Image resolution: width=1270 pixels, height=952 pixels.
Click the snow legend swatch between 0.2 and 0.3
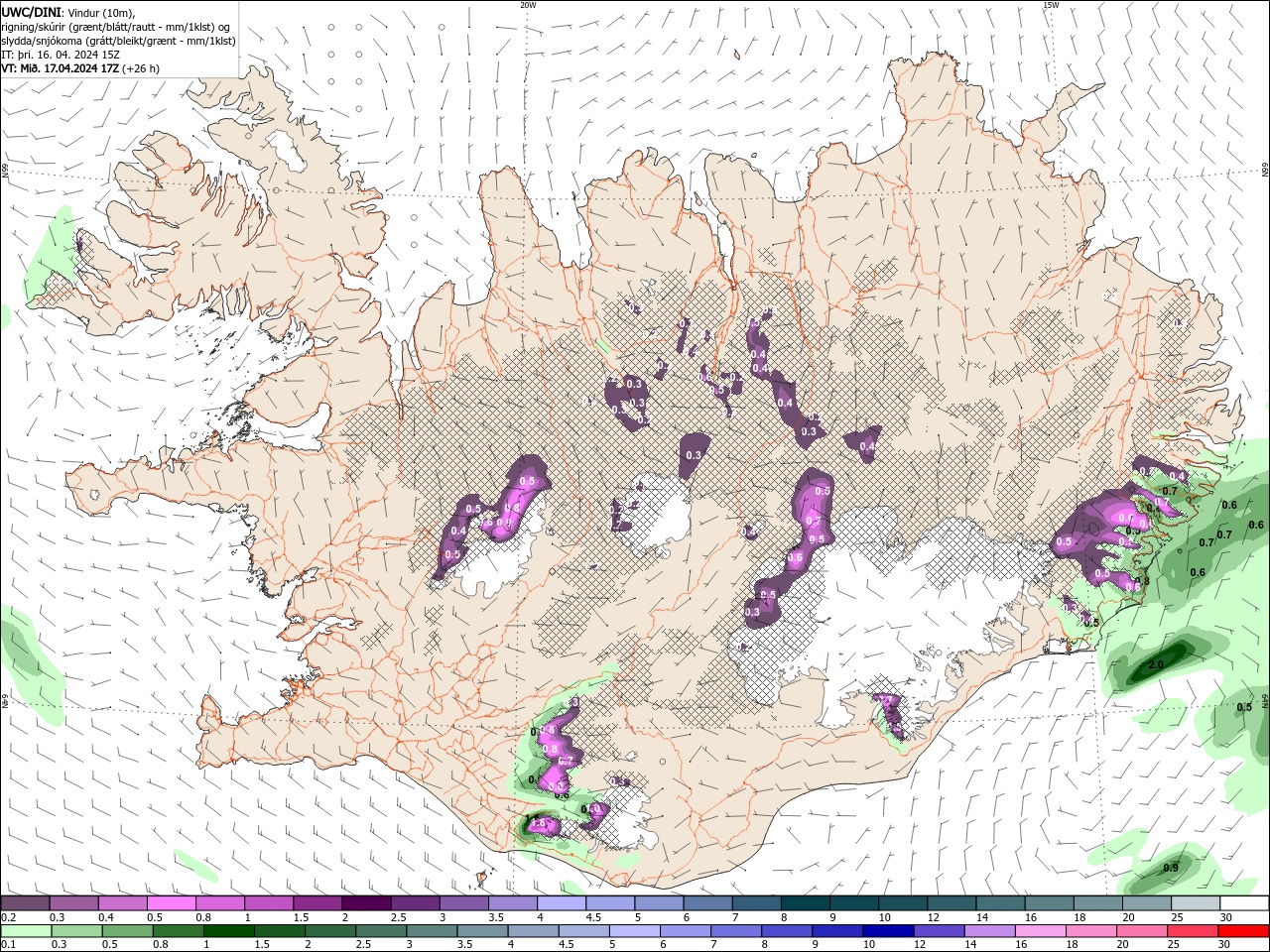point(26,903)
